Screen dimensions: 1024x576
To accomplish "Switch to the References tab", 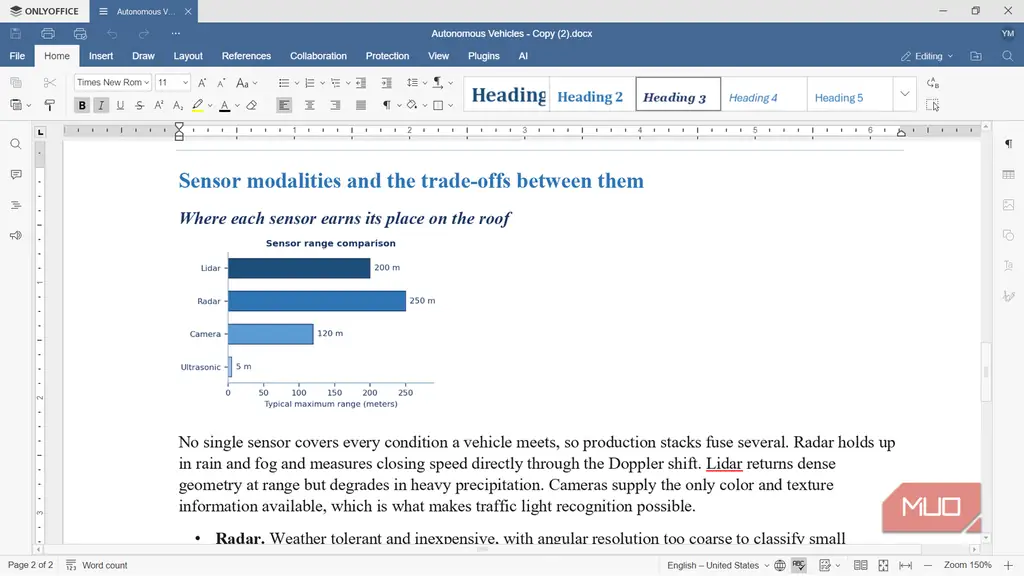I will [x=246, y=56].
